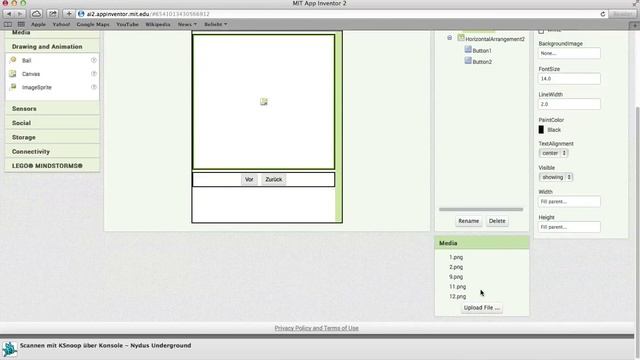Click the components panel horizontal scrollbar
The height and width of the screenshot is (360, 640).
[481, 209]
